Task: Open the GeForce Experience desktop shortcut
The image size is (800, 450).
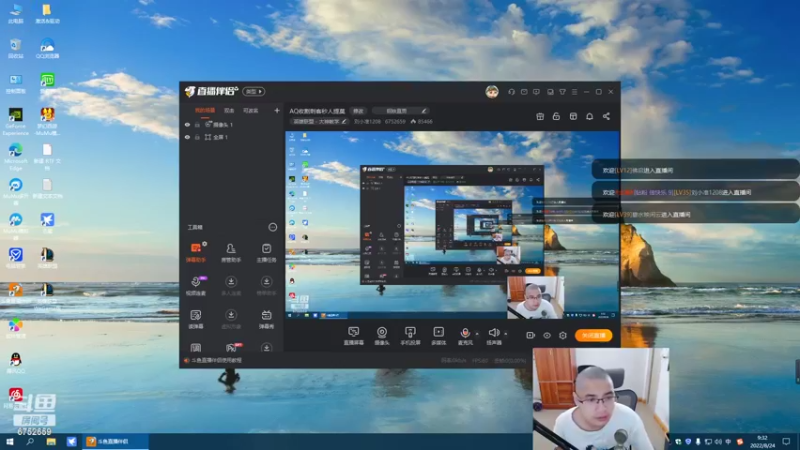Action: [x=15, y=121]
